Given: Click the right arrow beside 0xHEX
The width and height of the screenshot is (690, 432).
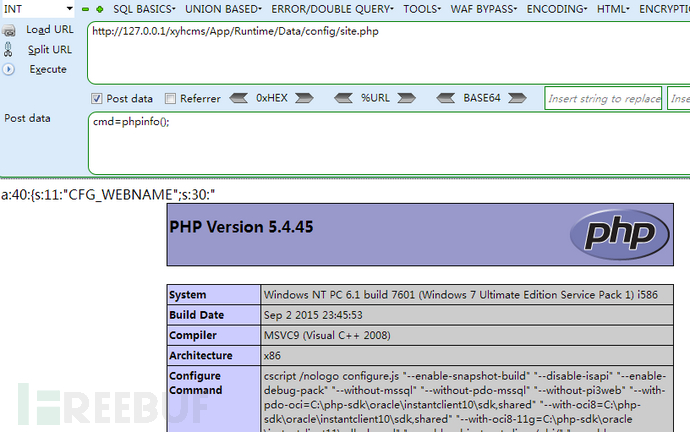Looking at the screenshot, I should pos(305,98).
